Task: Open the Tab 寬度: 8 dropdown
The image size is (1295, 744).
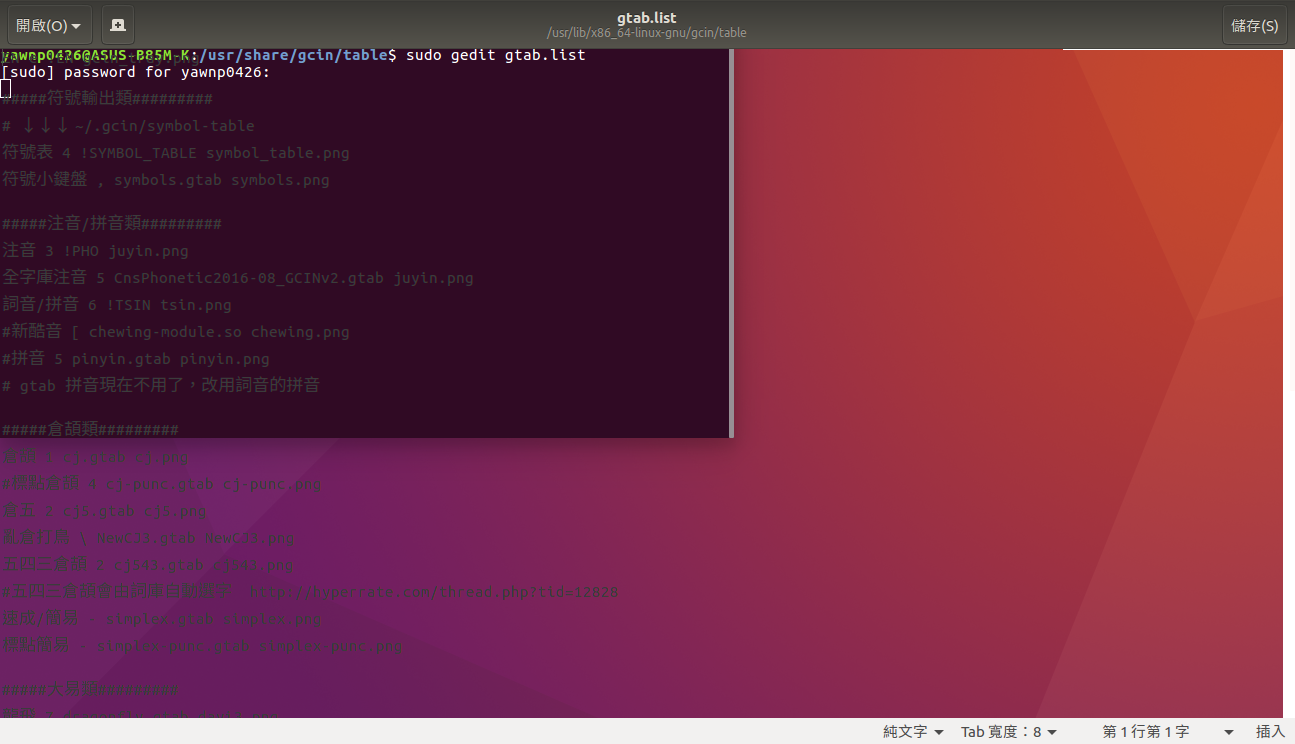Action: coord(1008,732)
